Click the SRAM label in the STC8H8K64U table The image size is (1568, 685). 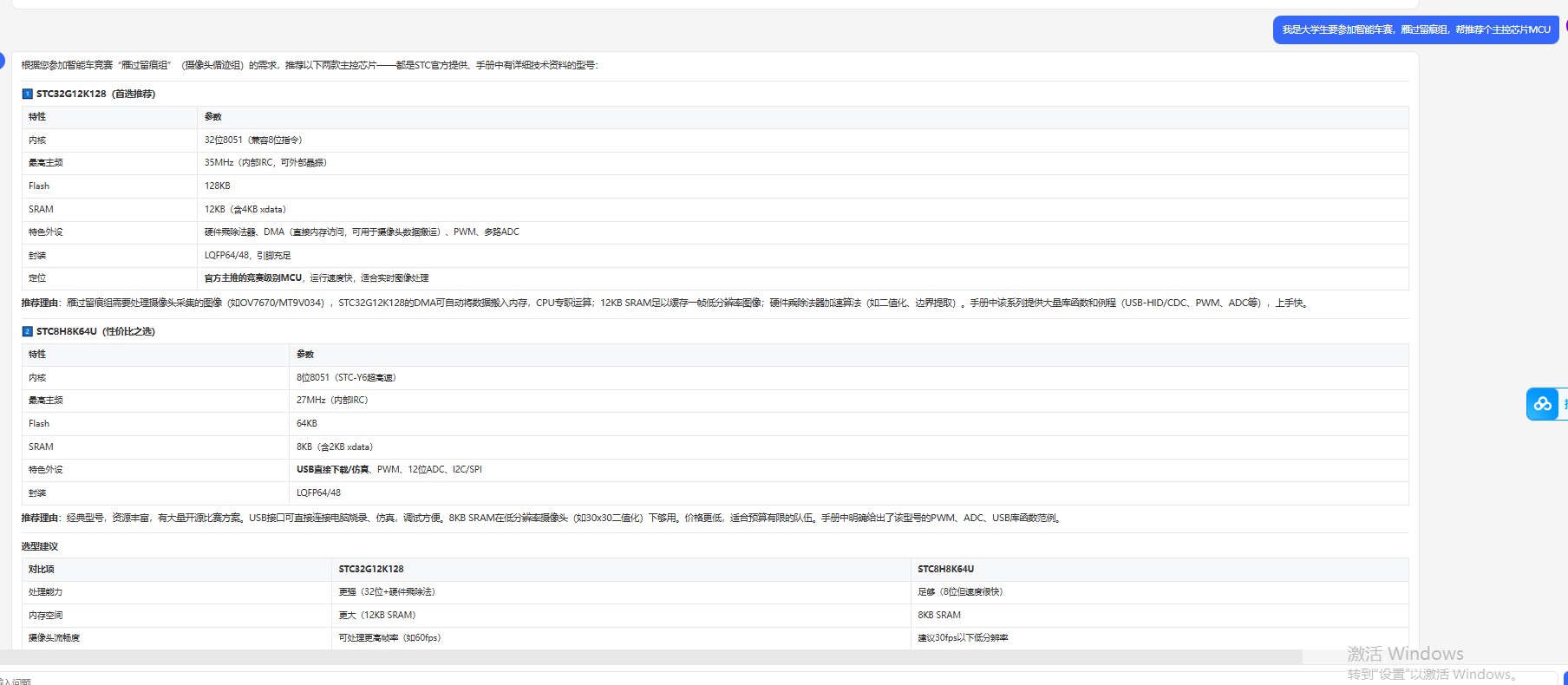point(41,447)
